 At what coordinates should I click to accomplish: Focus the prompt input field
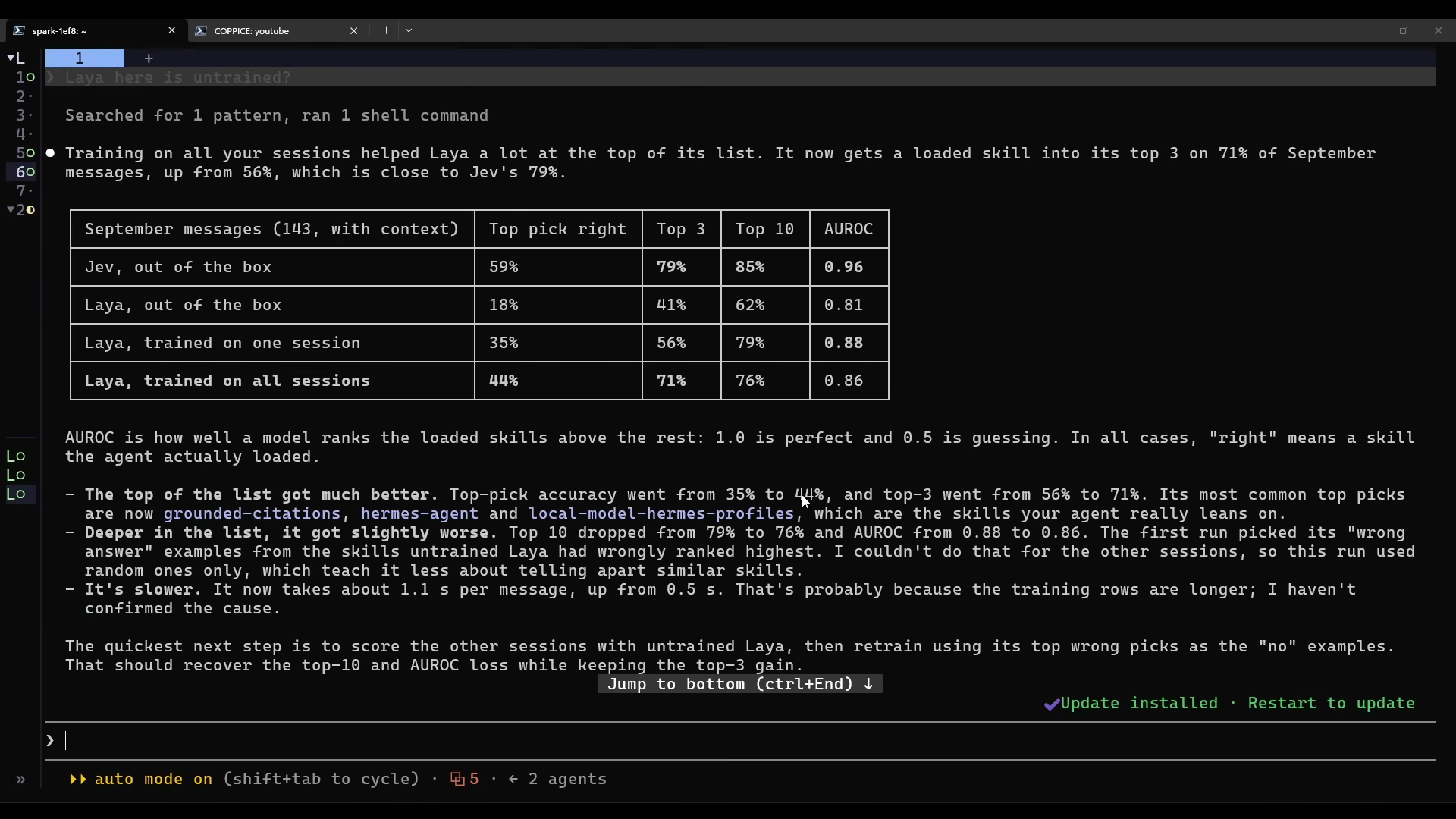pyautogui.click(x=740, y=741)
